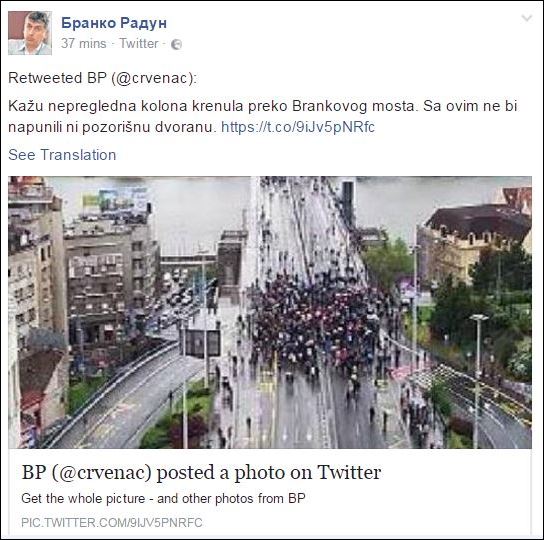This screenshot has width=544, height=540.
Task: Open the post options chevron menu
Action: pos(527,18)
